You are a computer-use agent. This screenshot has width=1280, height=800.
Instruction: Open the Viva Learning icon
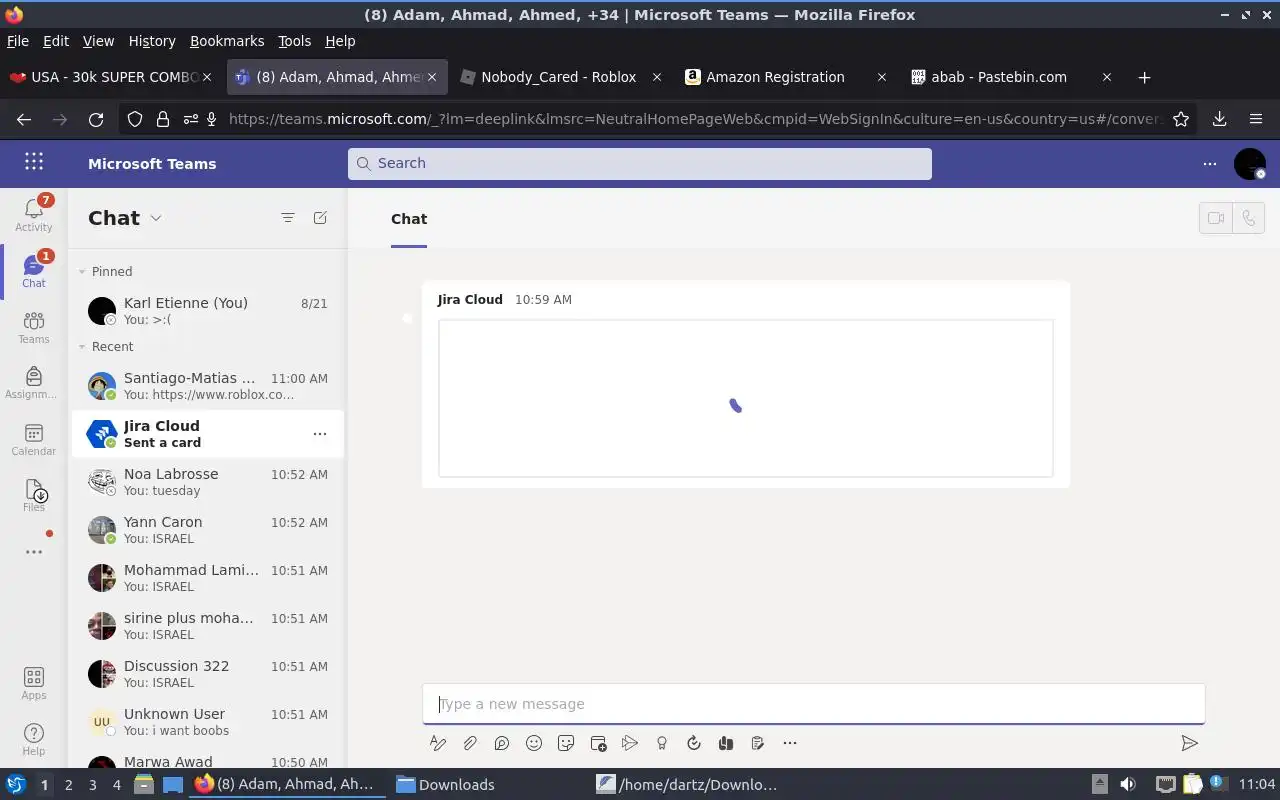[x=726, y=743]
